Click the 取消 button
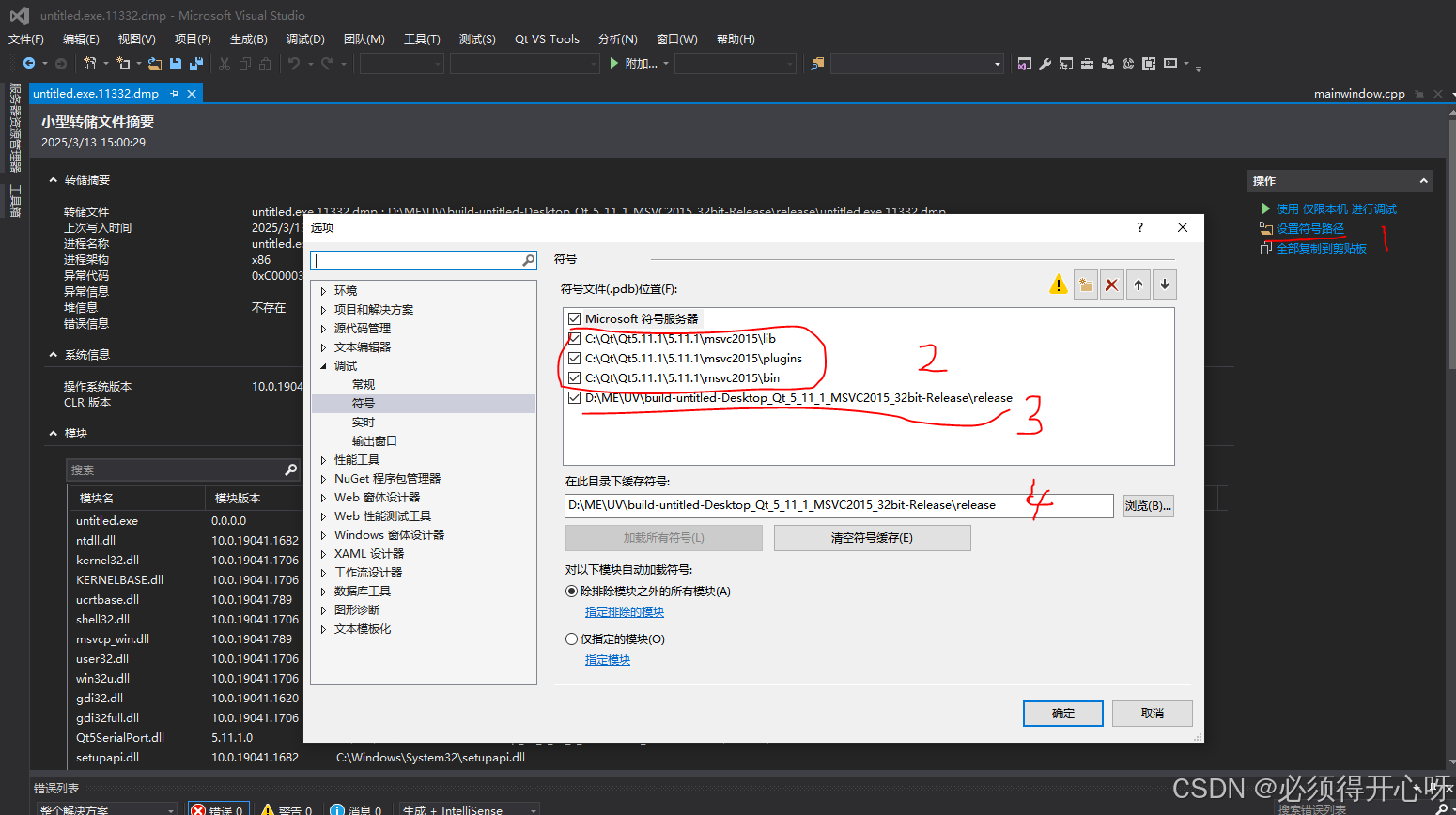Viewport: 1456px width, 815px height. click(x=1153, y=714)
